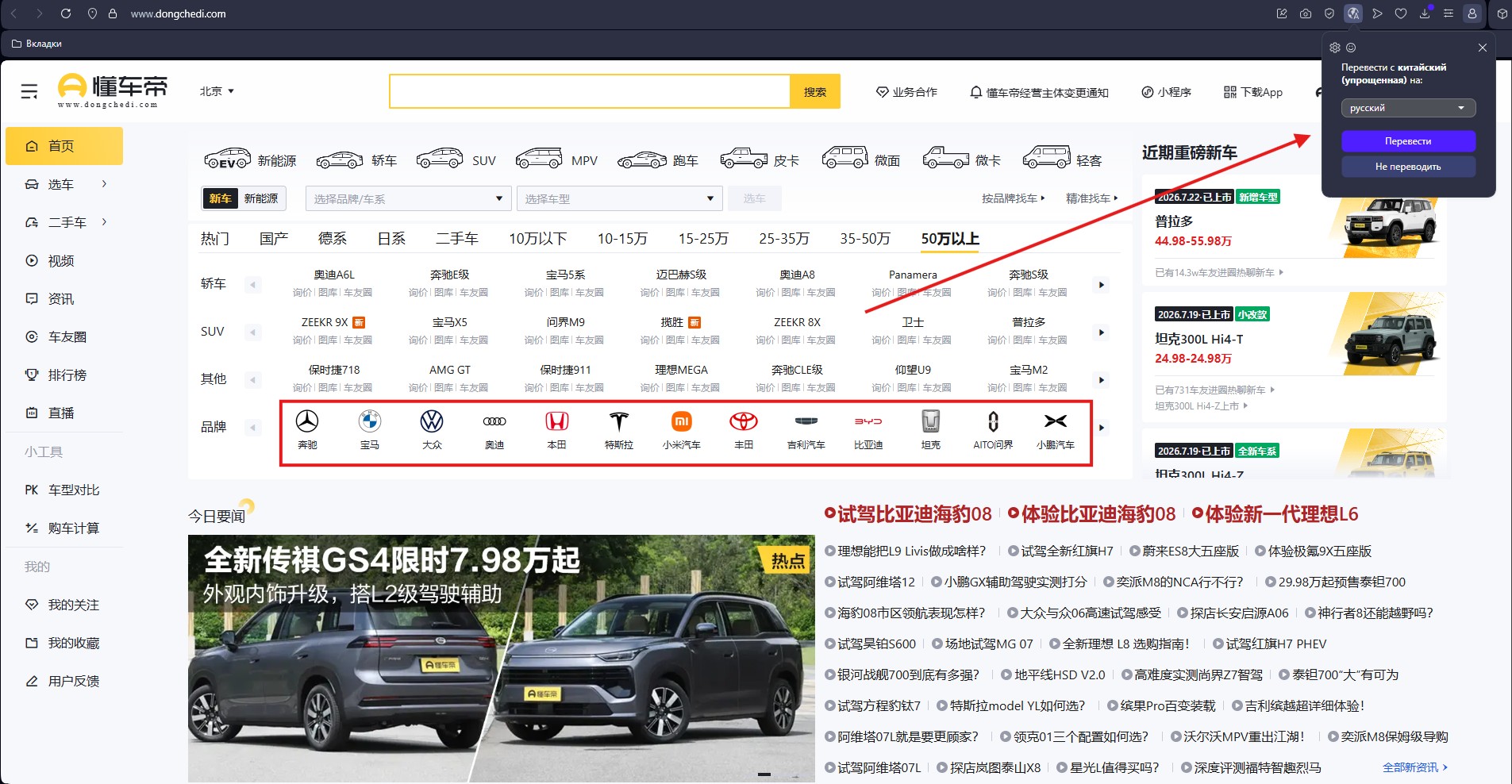The image size is (1512, 784).
Task: Switch to the 国产 tab
Action: [x=274, y=239]
